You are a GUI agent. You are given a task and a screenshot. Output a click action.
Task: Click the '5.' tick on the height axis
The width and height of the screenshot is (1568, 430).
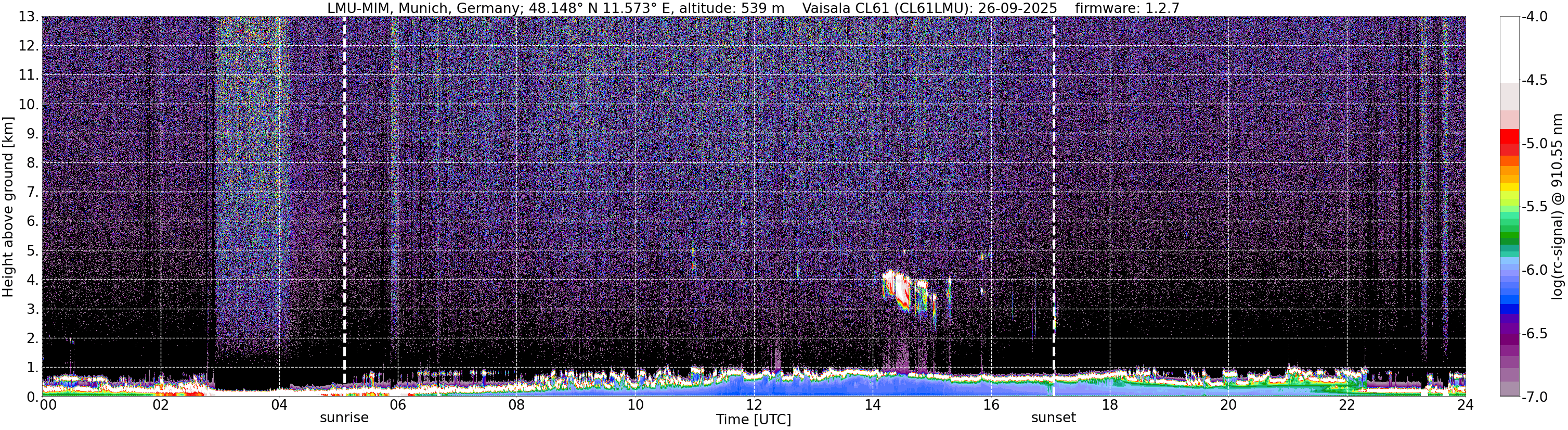33,251
